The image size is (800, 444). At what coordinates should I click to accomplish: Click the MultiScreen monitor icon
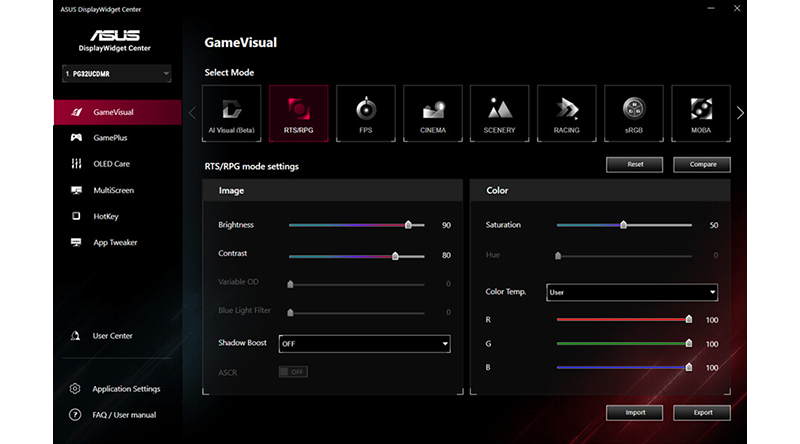point(76,190)
